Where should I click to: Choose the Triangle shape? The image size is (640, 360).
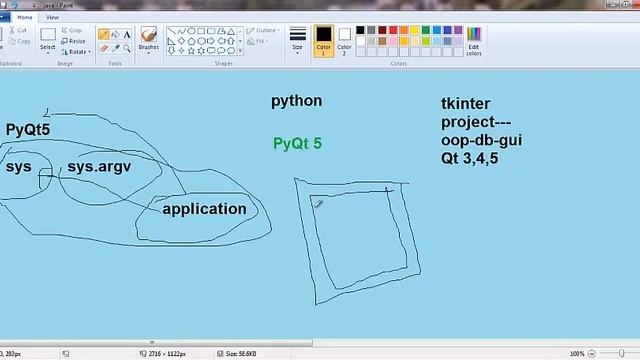(231, 31)
